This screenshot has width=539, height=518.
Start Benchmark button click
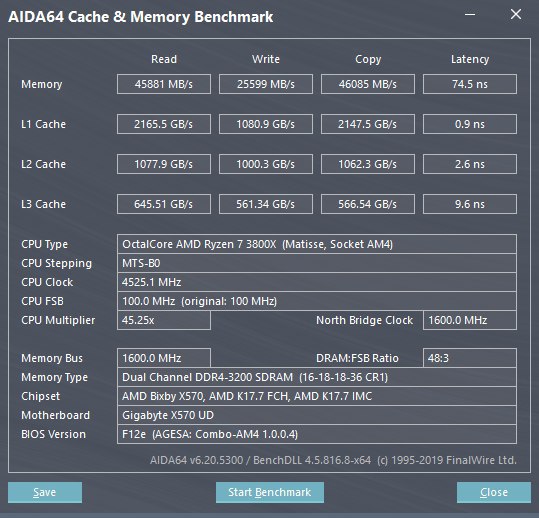pyautogui.click(x=270, y=492)
